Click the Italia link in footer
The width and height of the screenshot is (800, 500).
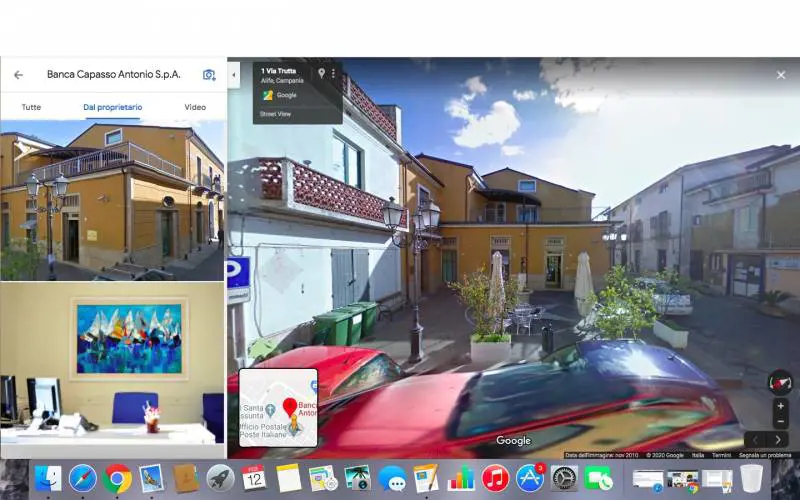(697, 455)
